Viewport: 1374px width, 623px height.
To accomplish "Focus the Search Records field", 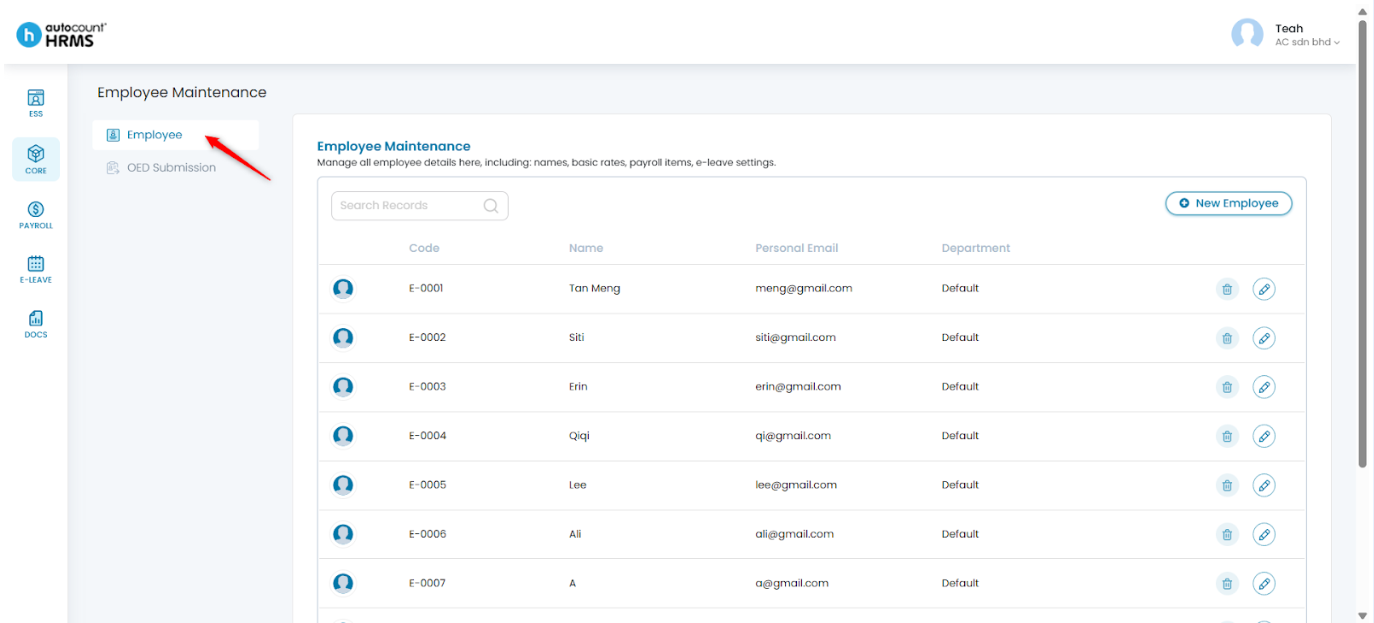I will [419, 205].
